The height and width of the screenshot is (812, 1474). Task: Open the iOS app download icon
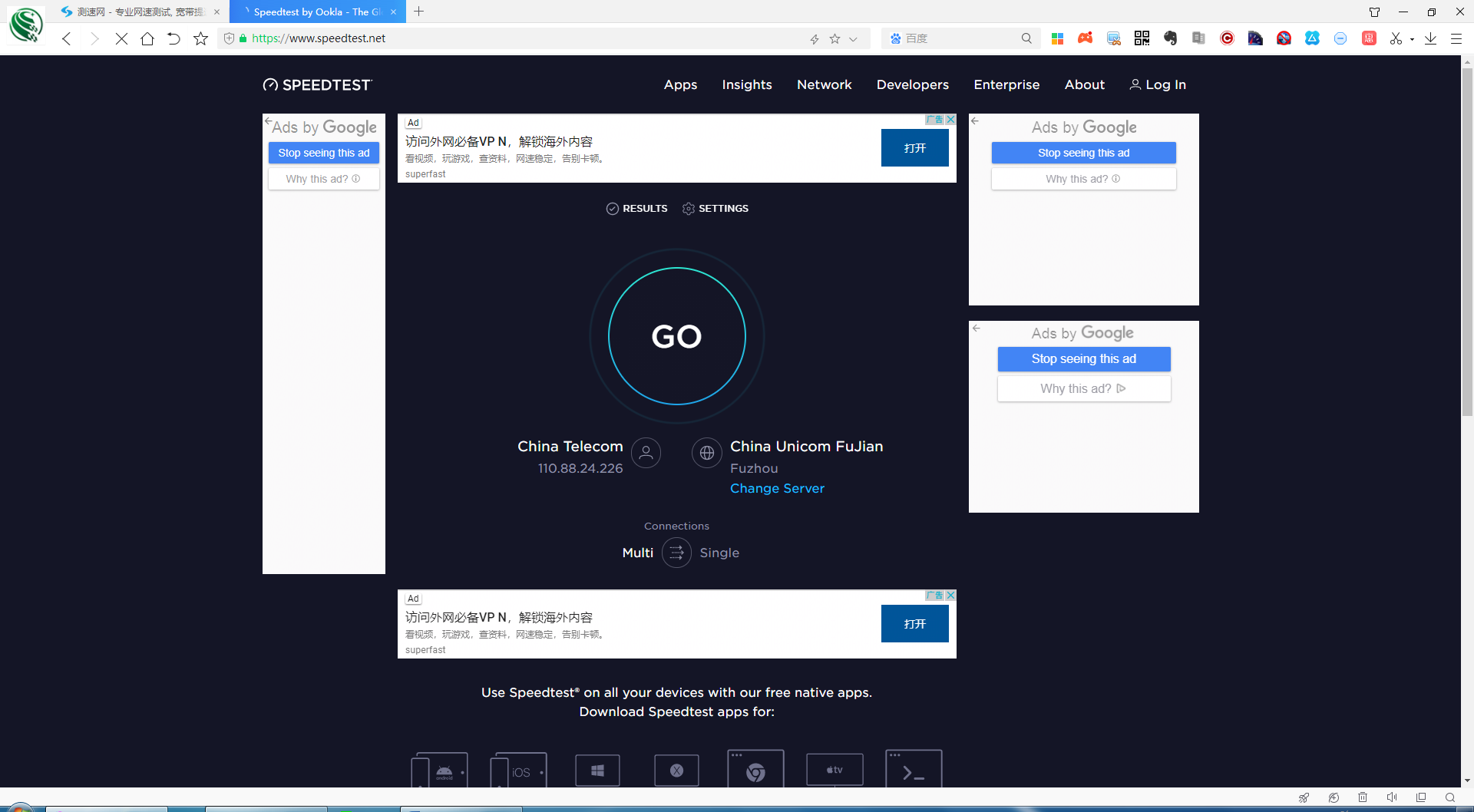(x=519, y=770)
